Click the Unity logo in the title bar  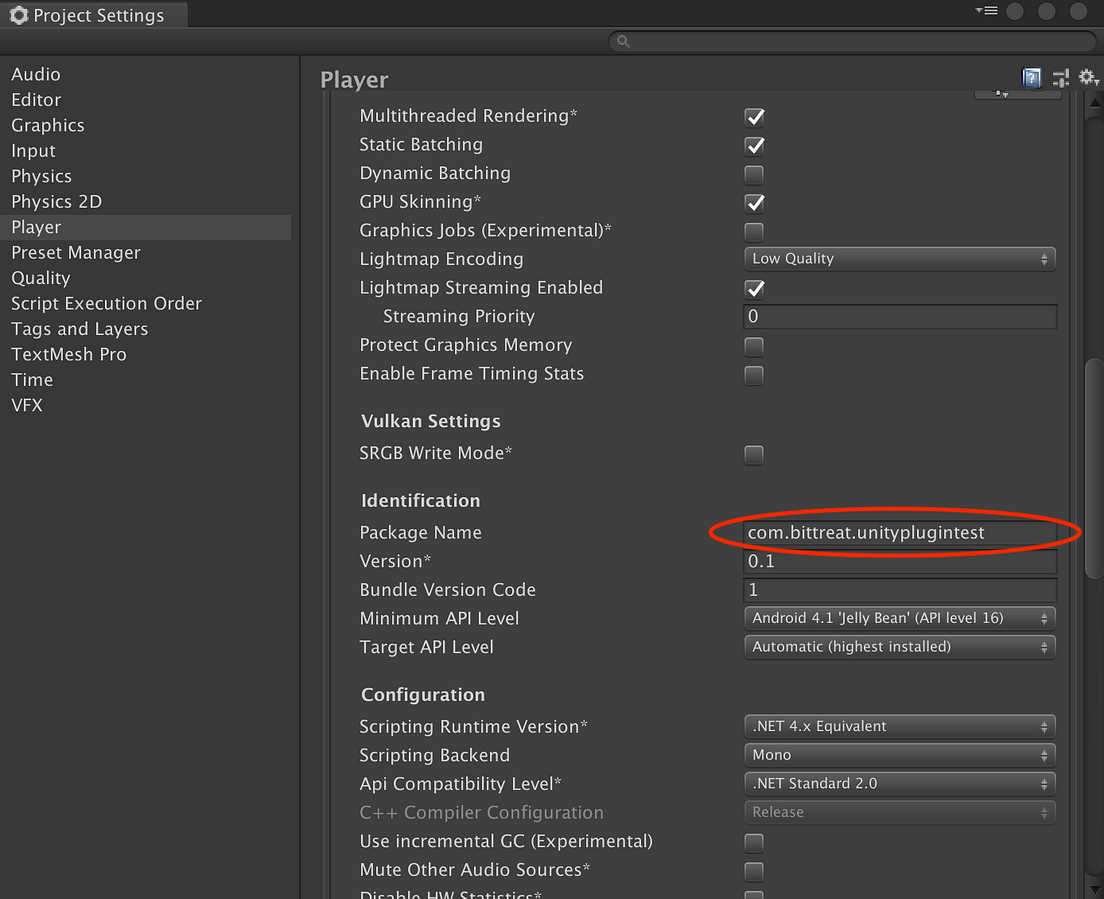tap(17, 15)
